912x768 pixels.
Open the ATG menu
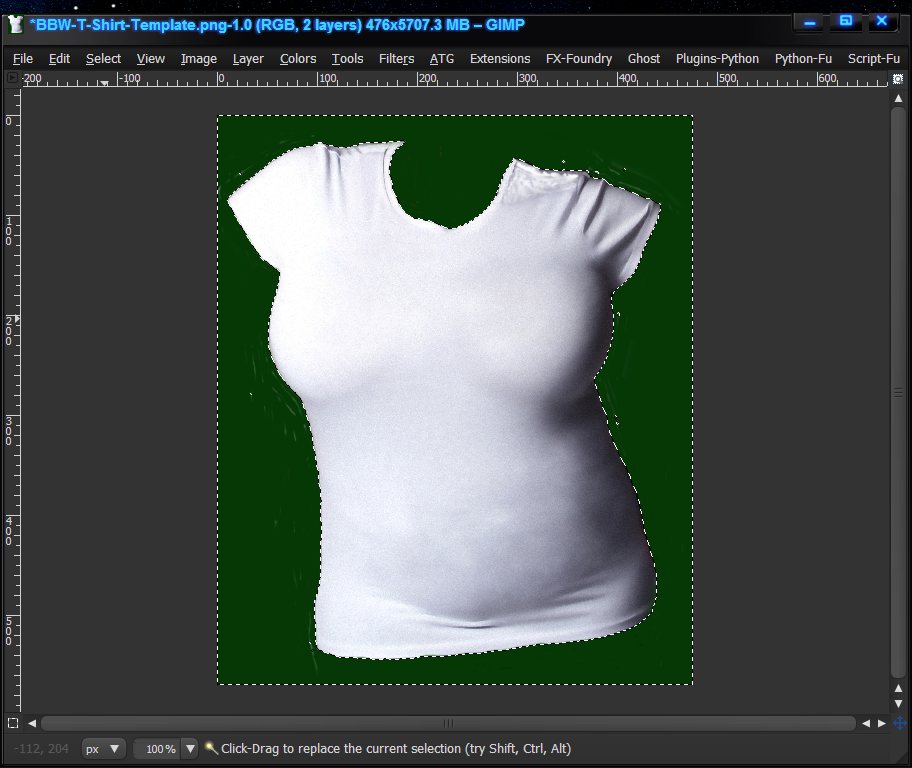(x=442, y=59)
